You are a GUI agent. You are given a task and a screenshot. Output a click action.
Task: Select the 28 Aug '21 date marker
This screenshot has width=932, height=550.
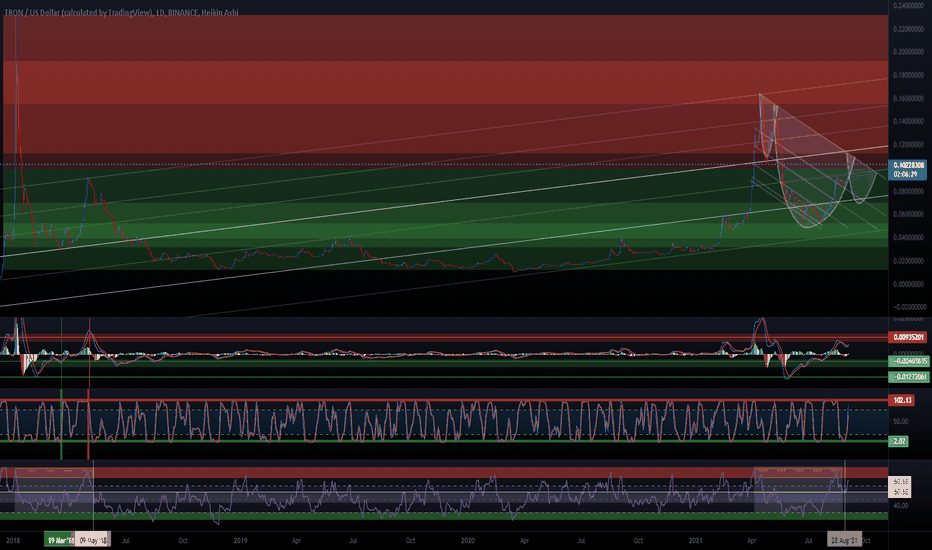click(845, 540)
